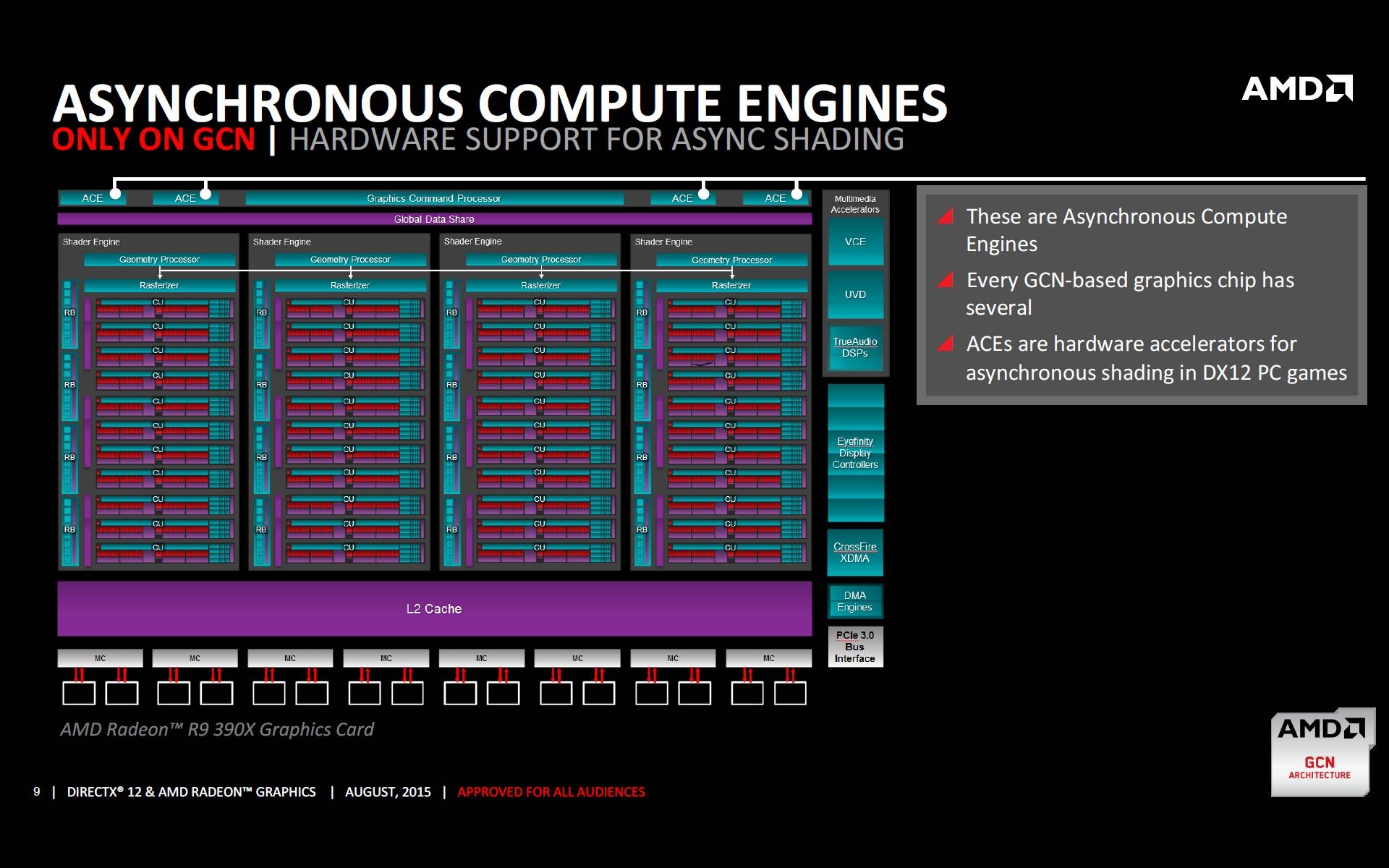Click 'HARDWARE SUPPORT FOR ASYNC SHADING' subtitle
Screen dimensions: 1389x868
(597, 139)
